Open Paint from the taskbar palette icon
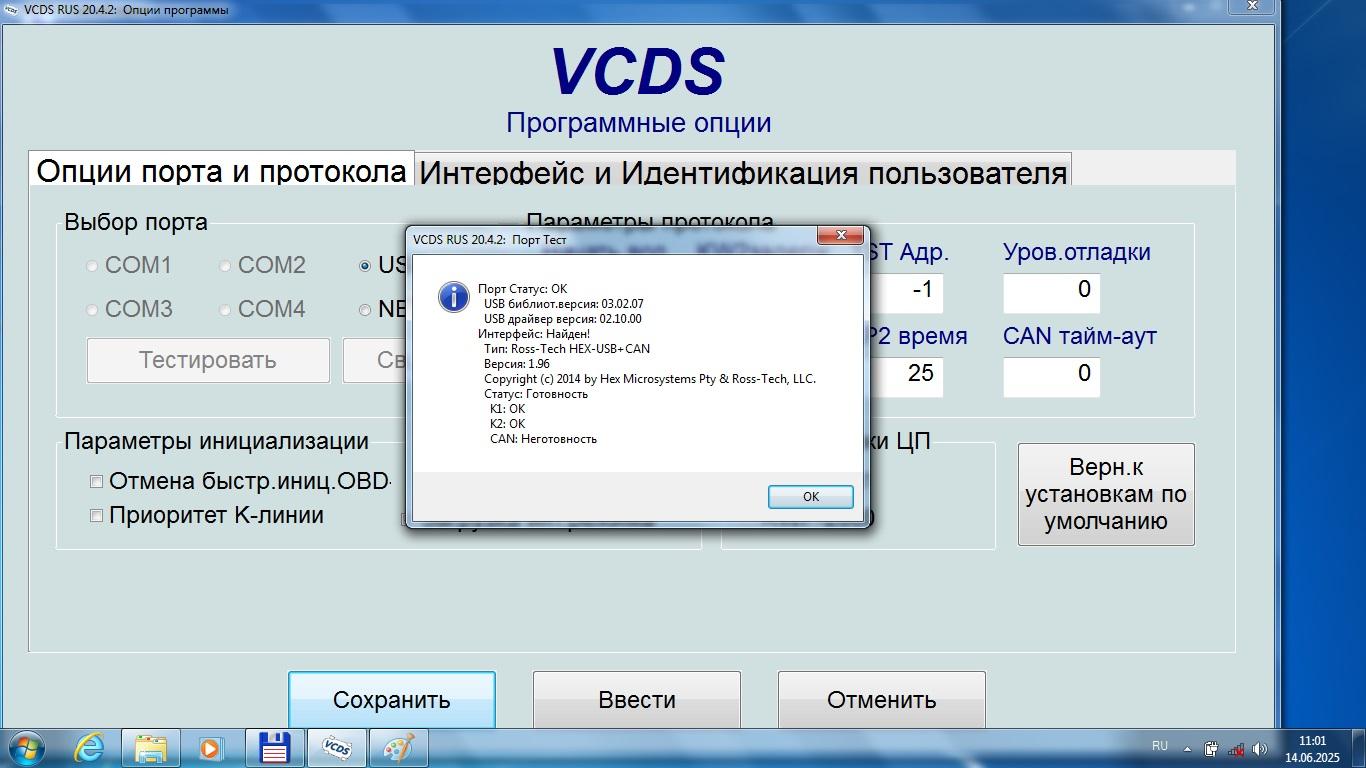Image resolution: width=1366 pixels, height=768 pixels. click(399, 747)
